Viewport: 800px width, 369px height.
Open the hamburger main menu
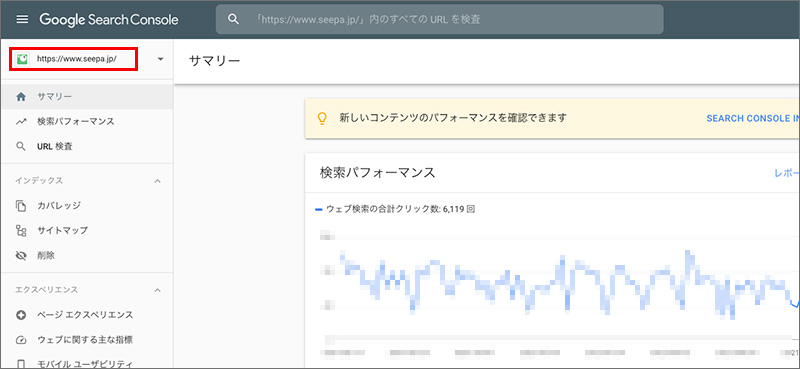click(22, 19)
